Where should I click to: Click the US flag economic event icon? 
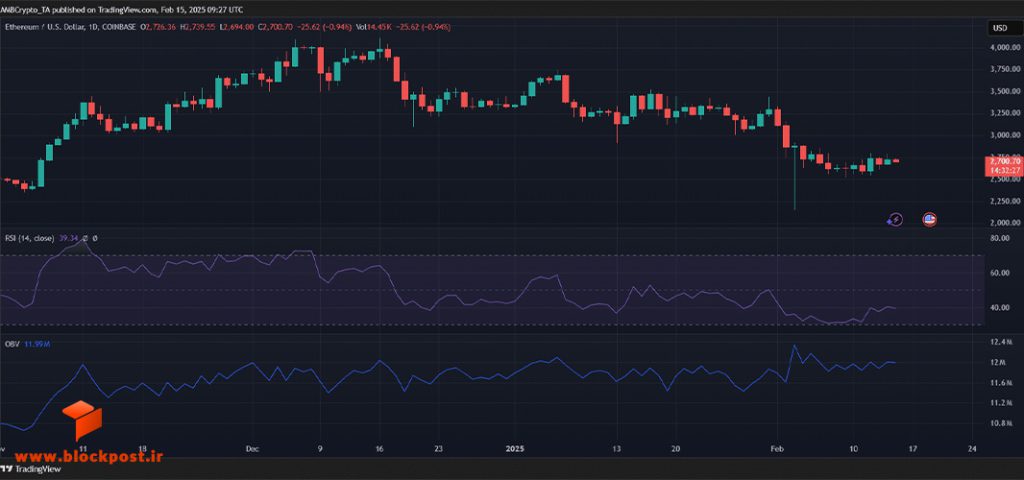pyautogui.click(x=929, y=220)
